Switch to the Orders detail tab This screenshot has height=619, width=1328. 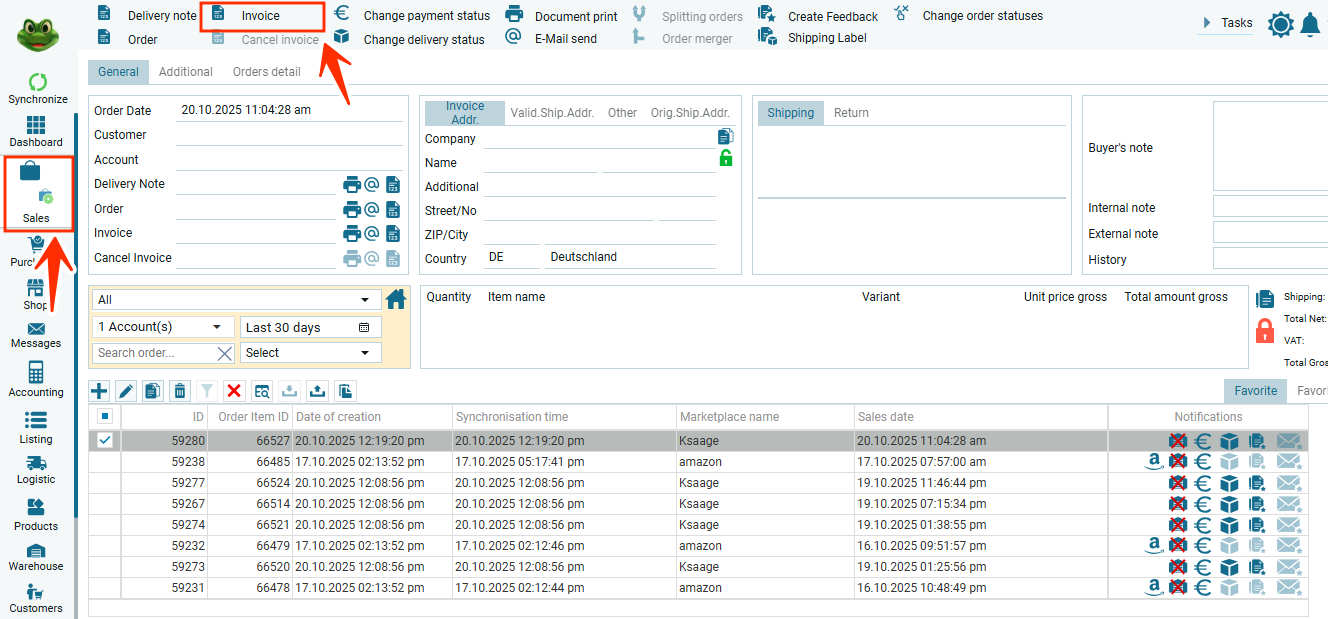click(266, 72)
